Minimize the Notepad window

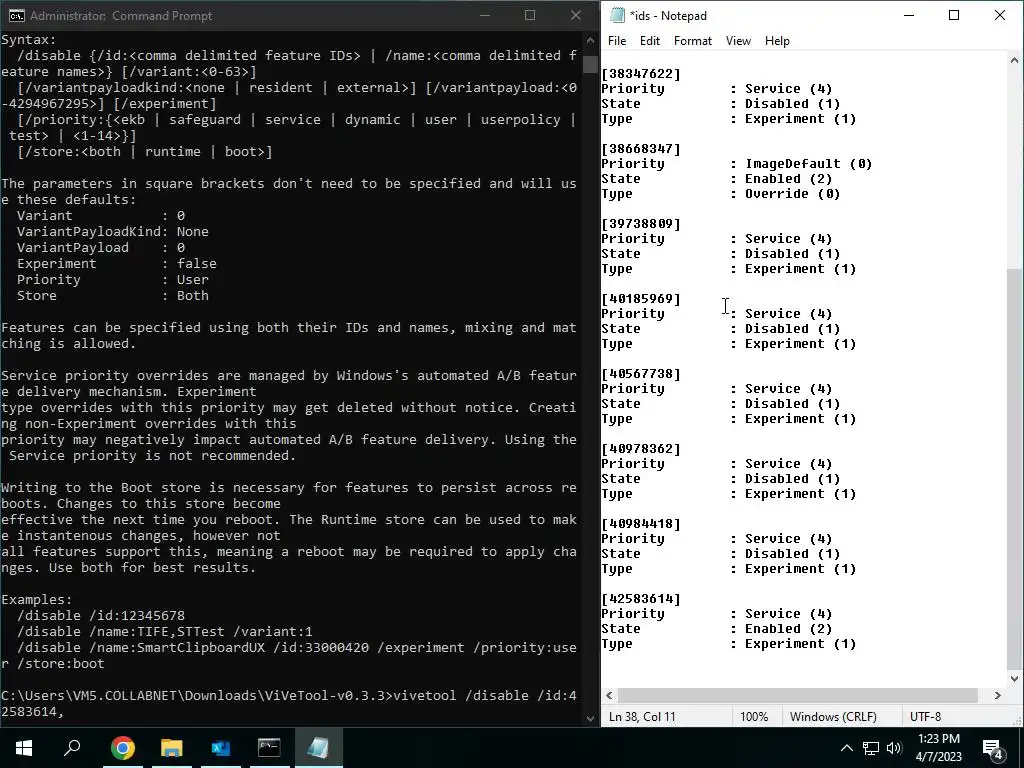[x=908, y=15]
